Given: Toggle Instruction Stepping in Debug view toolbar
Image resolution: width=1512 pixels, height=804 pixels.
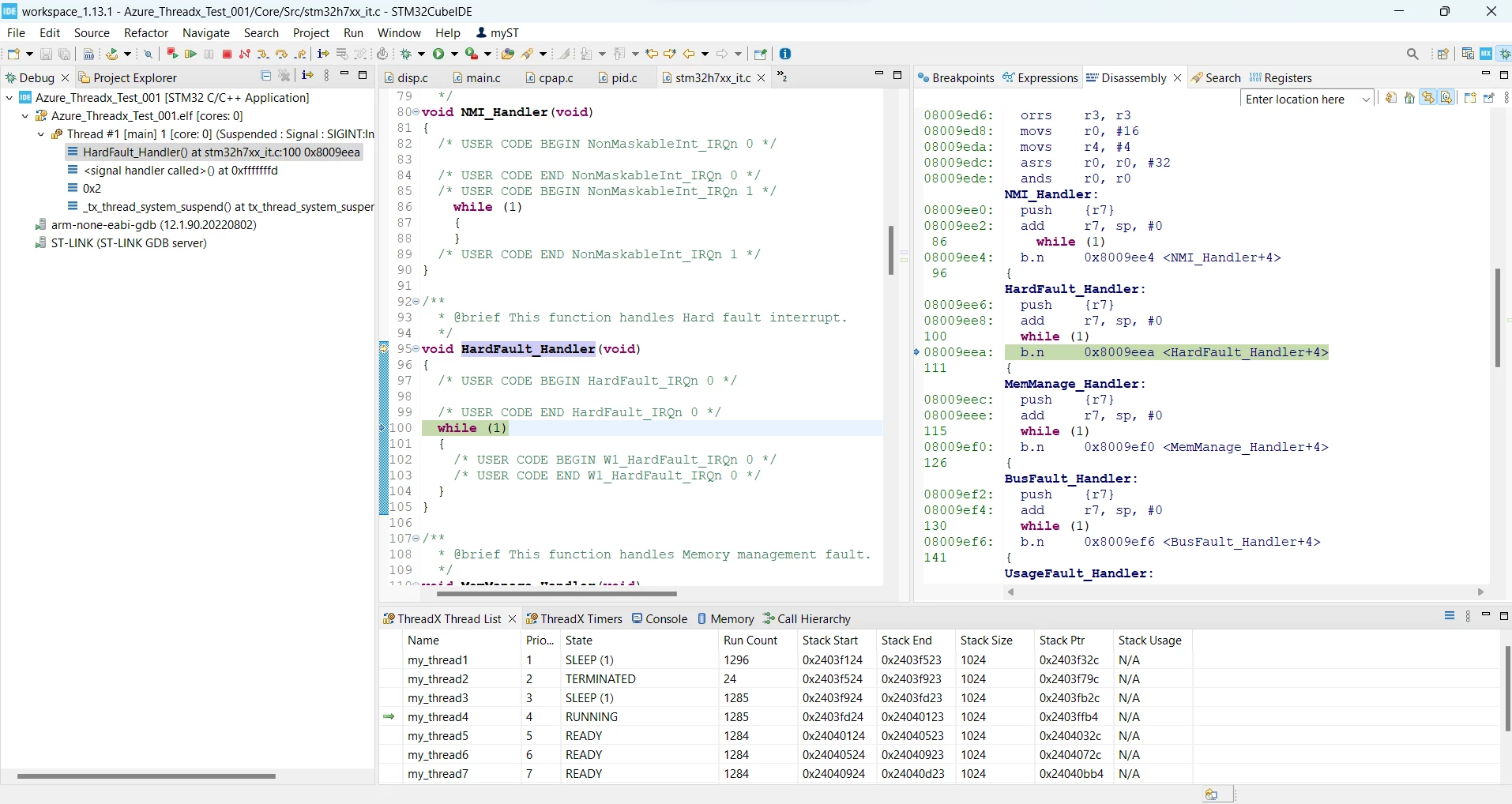Looking at the screenshot, I should point(307,76).
